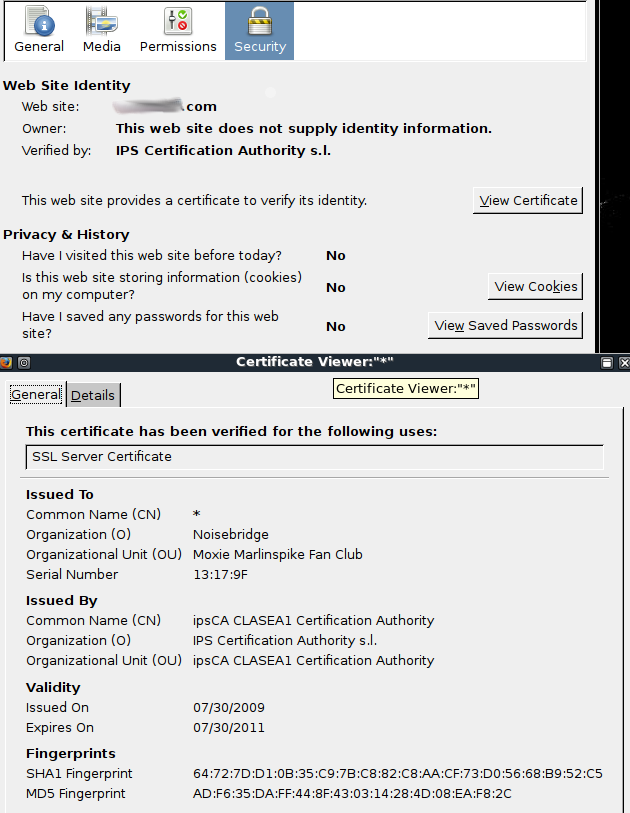Click the Issued To heading
Image resolution: width=630 pixels, height=813 pixels.
coord(60,494)
